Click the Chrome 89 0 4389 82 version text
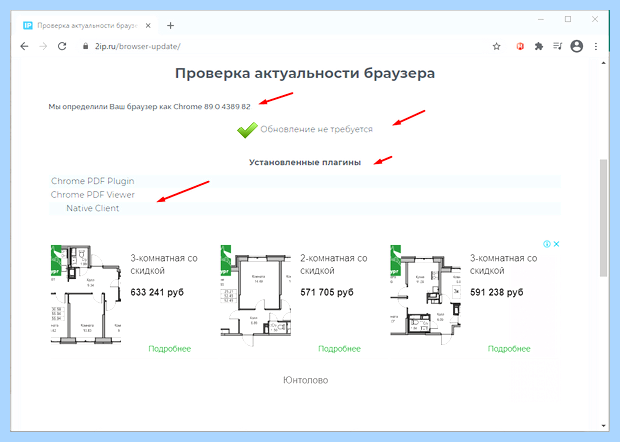 tap(212, 107)
